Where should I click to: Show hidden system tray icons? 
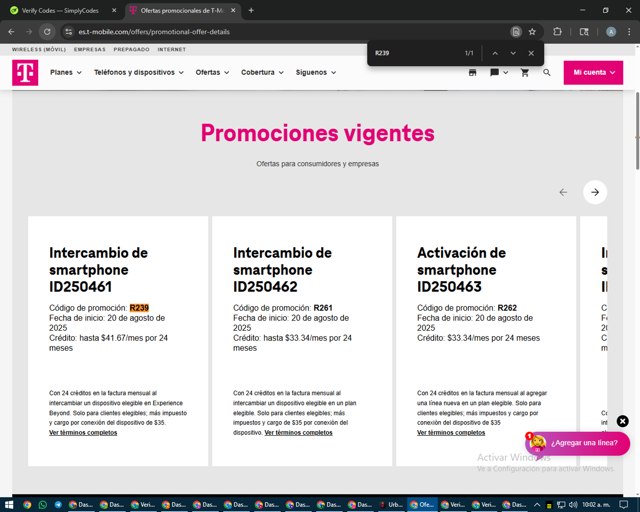coord(537,505)
